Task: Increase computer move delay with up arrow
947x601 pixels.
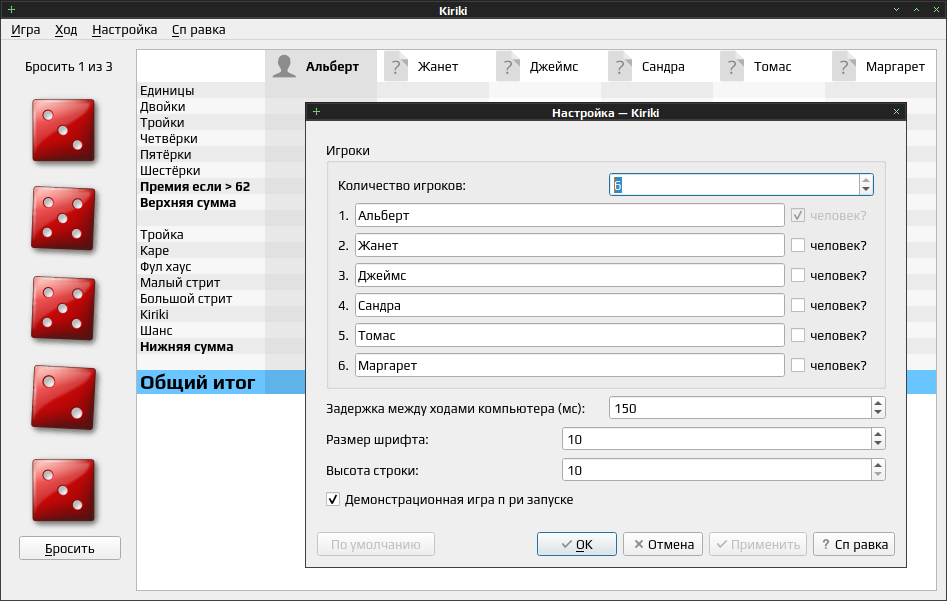Action: (878, 403)
